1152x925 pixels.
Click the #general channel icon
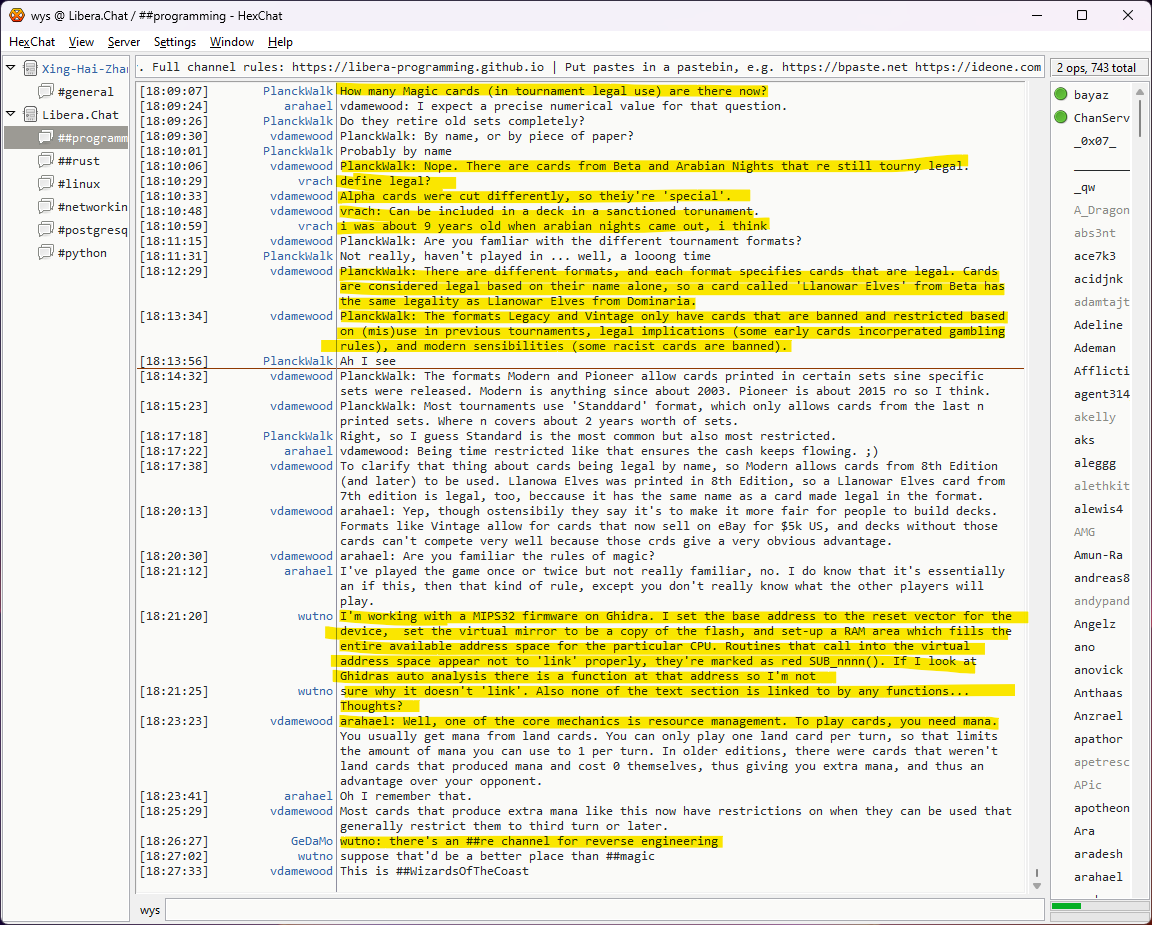[x=46, y=92]
